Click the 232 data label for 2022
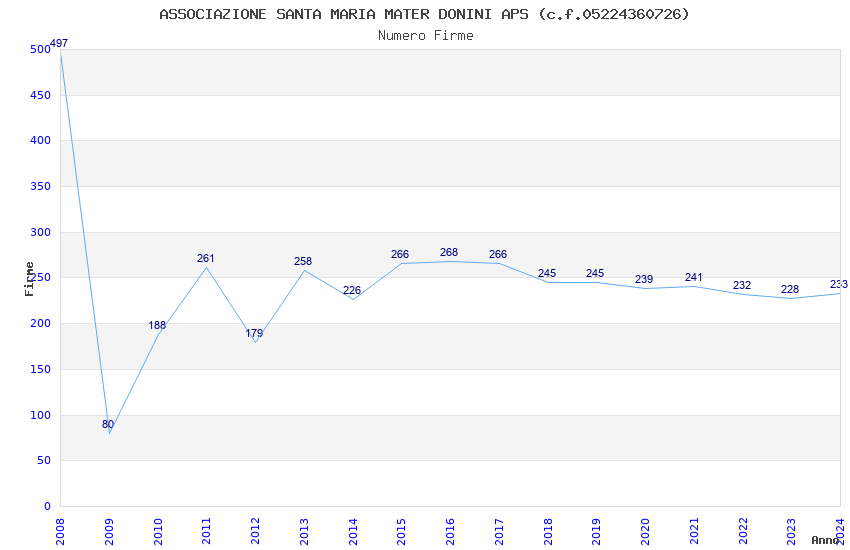Viewport: 850px width, 550px height. [x=742, y=286]
